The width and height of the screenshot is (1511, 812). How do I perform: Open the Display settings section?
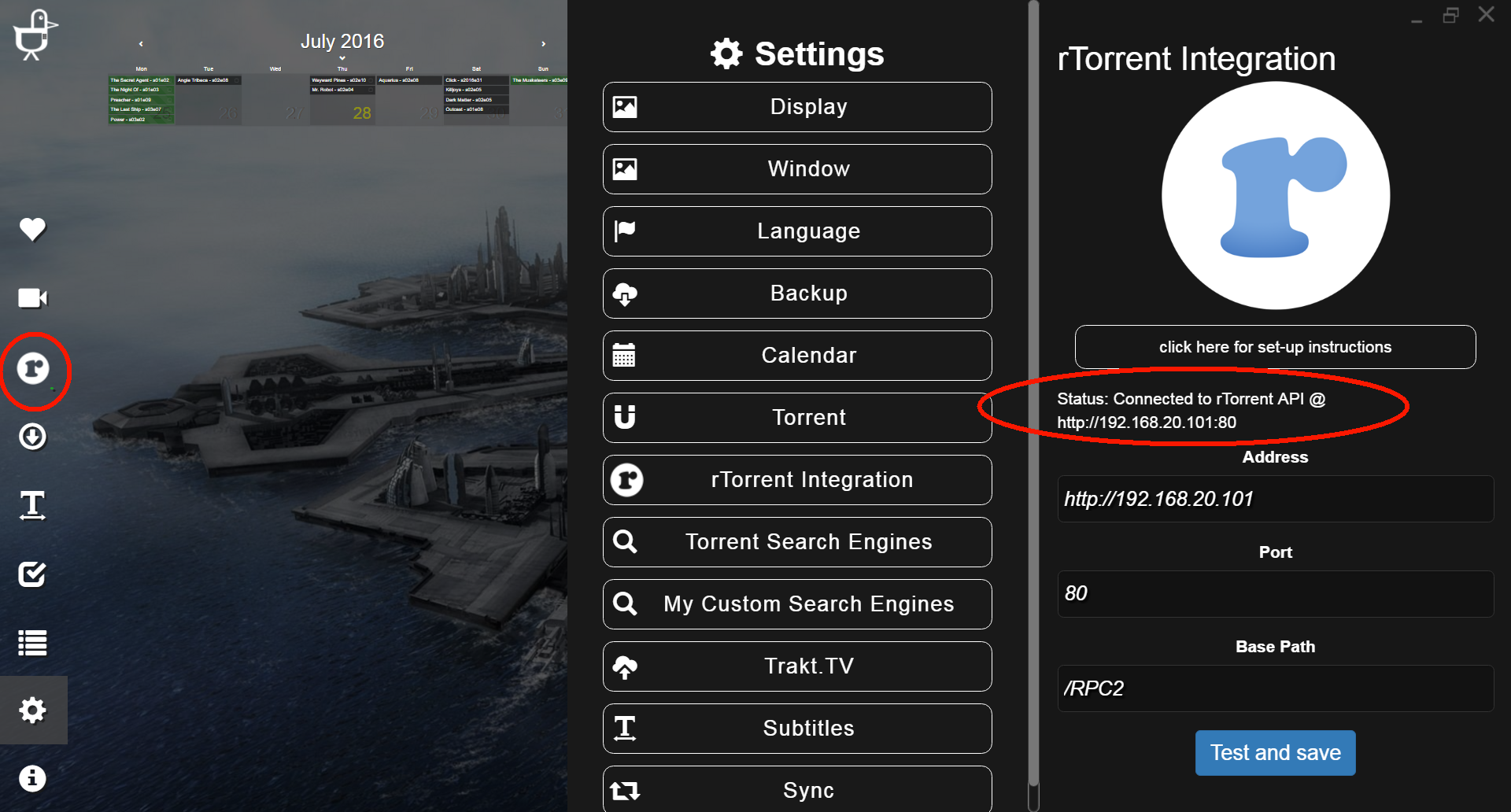point(797,107)
